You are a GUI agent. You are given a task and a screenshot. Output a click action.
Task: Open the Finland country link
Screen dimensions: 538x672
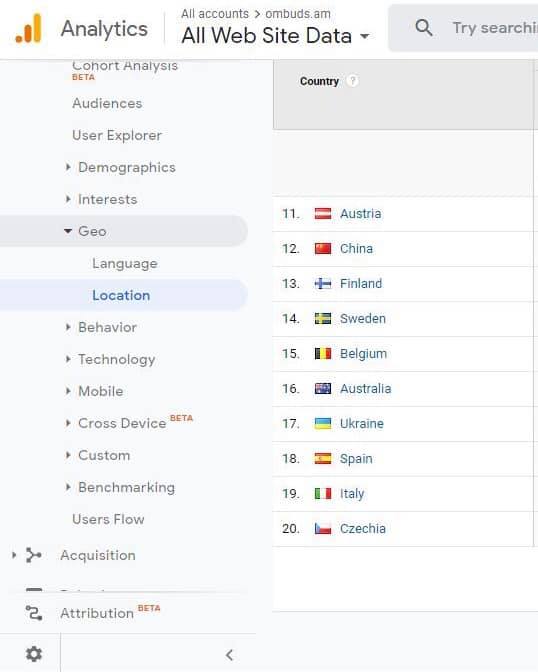(361, 284)
